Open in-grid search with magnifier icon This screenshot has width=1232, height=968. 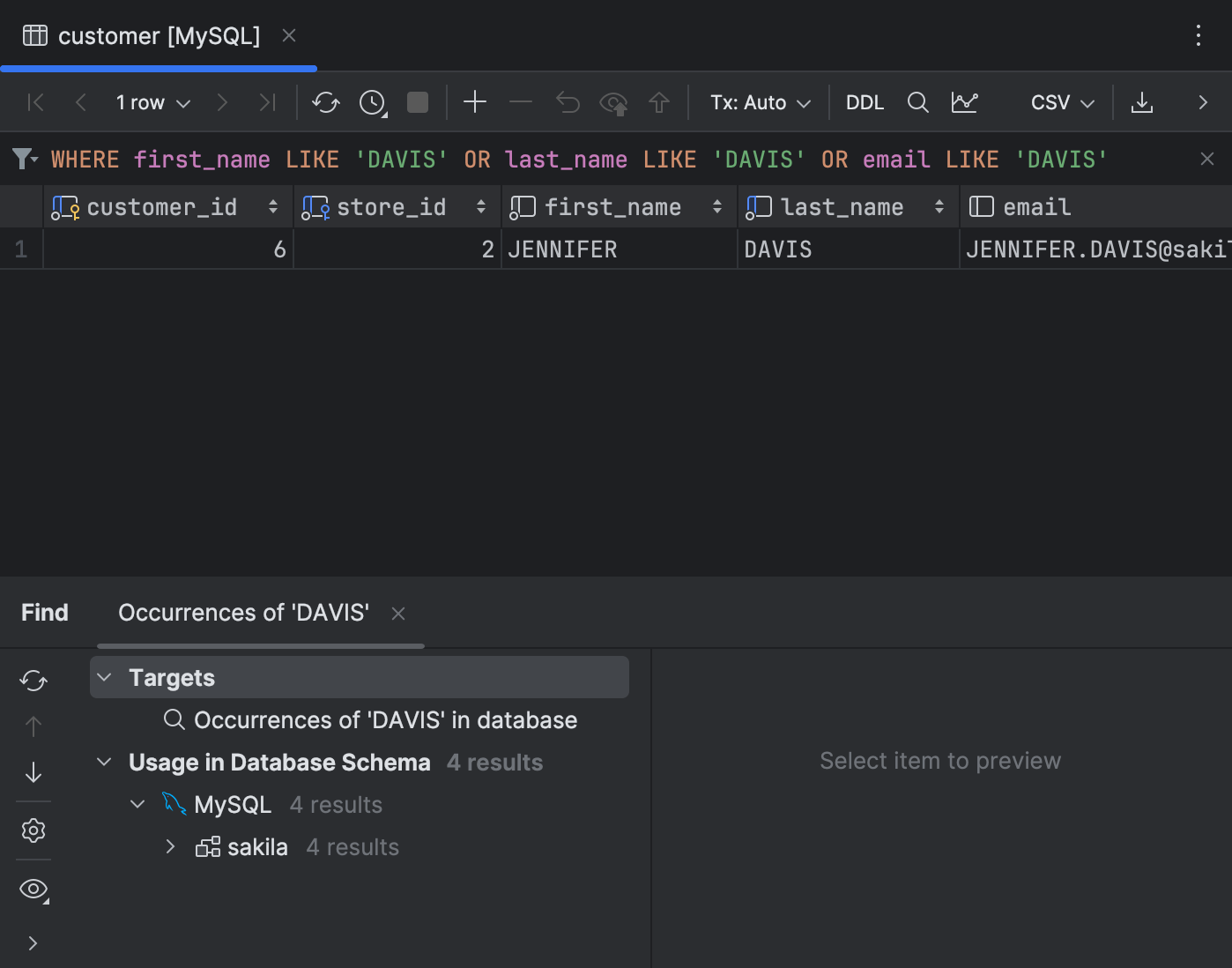(x=917, y=102)
